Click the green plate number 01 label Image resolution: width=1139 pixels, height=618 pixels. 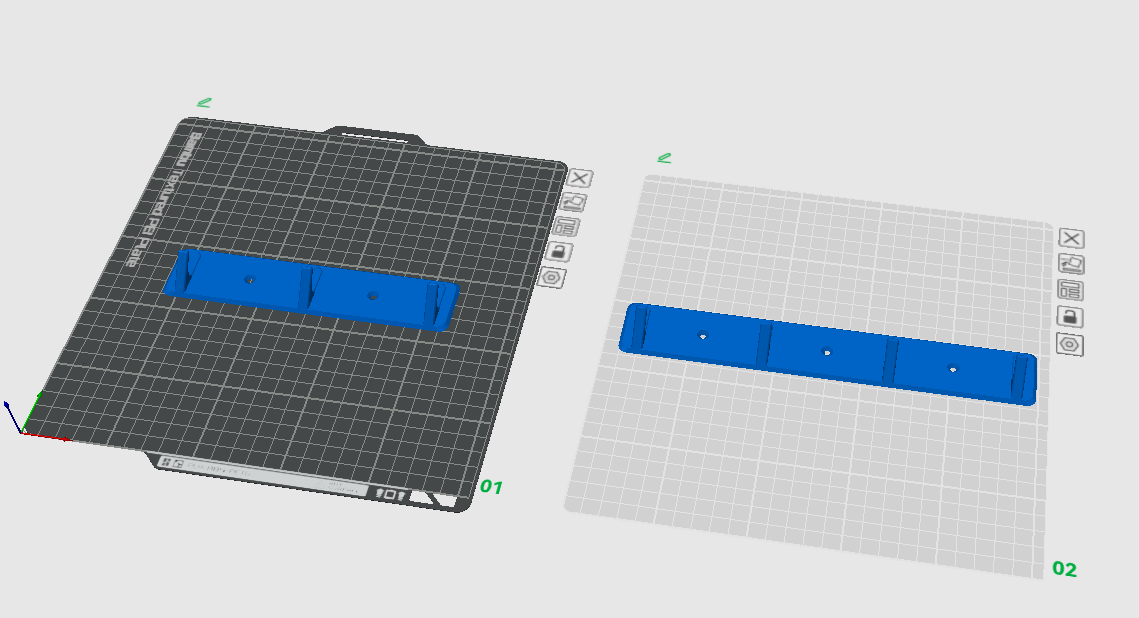coord(491,487)
